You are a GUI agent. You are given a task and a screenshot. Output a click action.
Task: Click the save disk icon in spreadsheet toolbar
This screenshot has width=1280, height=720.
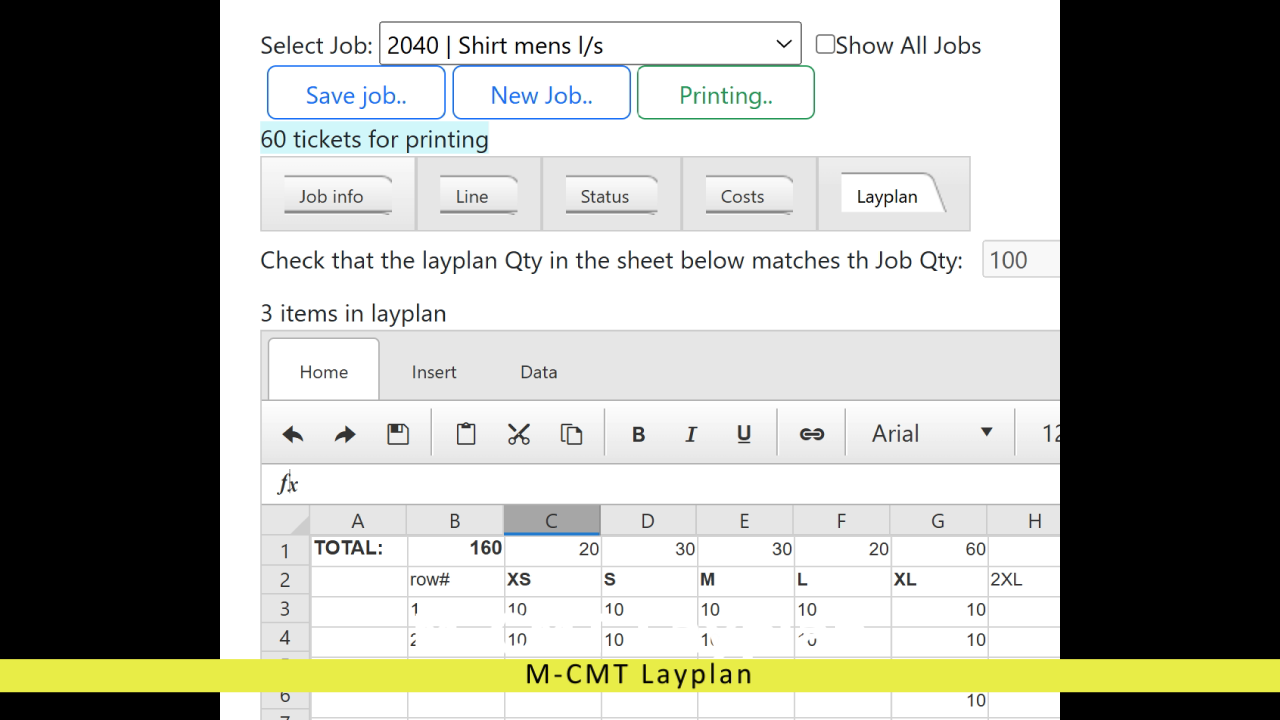click(398, 434)
